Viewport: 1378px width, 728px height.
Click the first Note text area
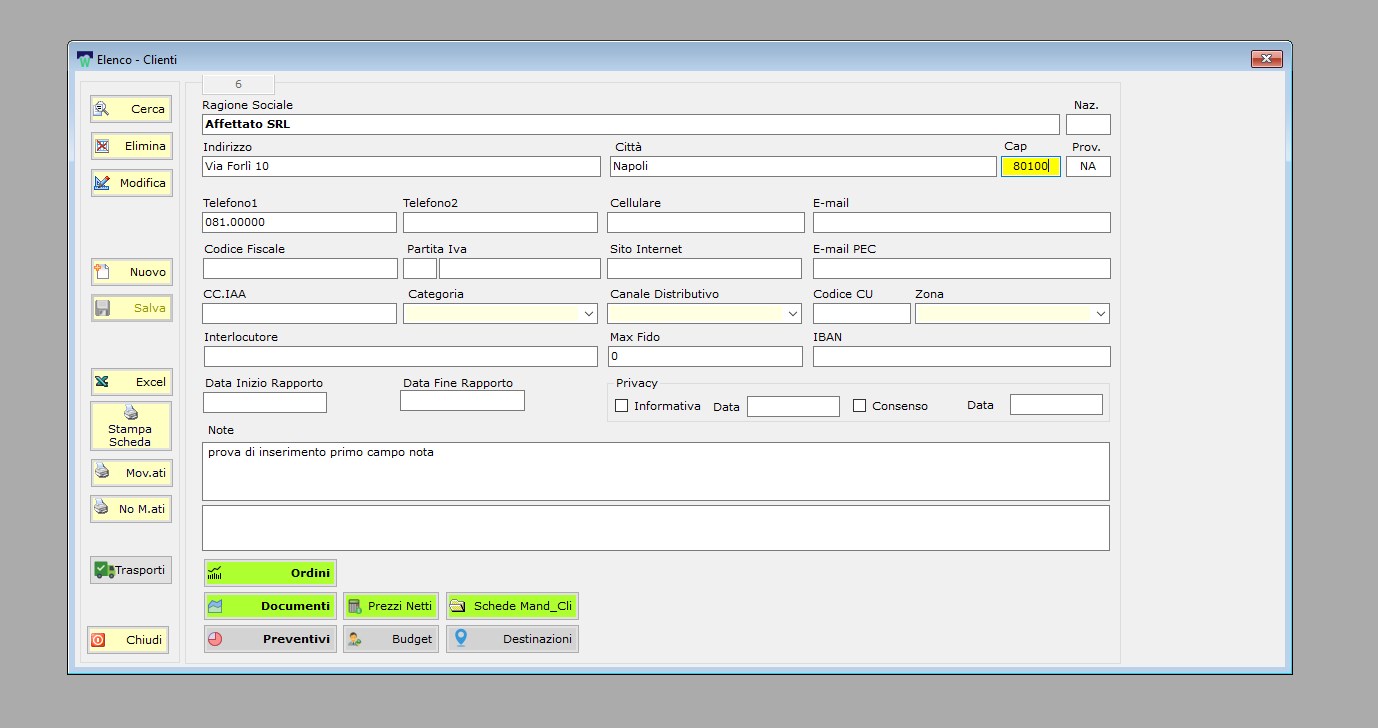(x=656, y=471)
